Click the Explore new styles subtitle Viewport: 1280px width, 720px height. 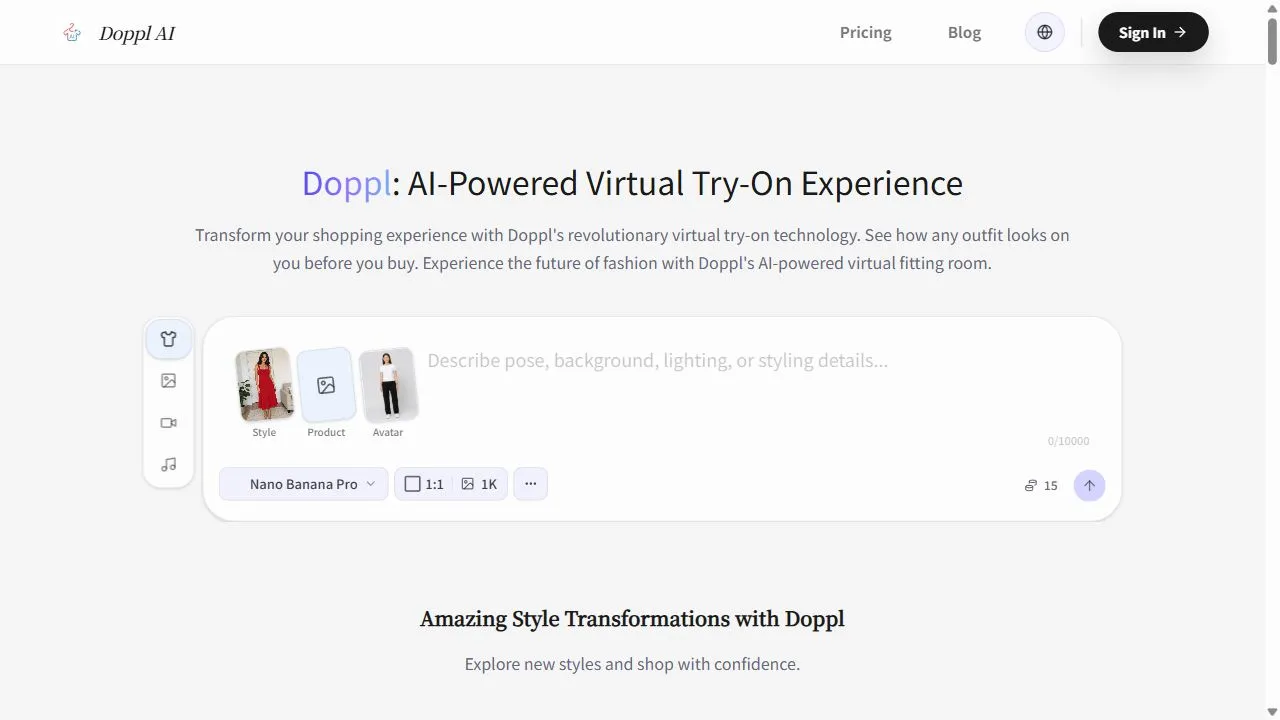click(632, 664)
